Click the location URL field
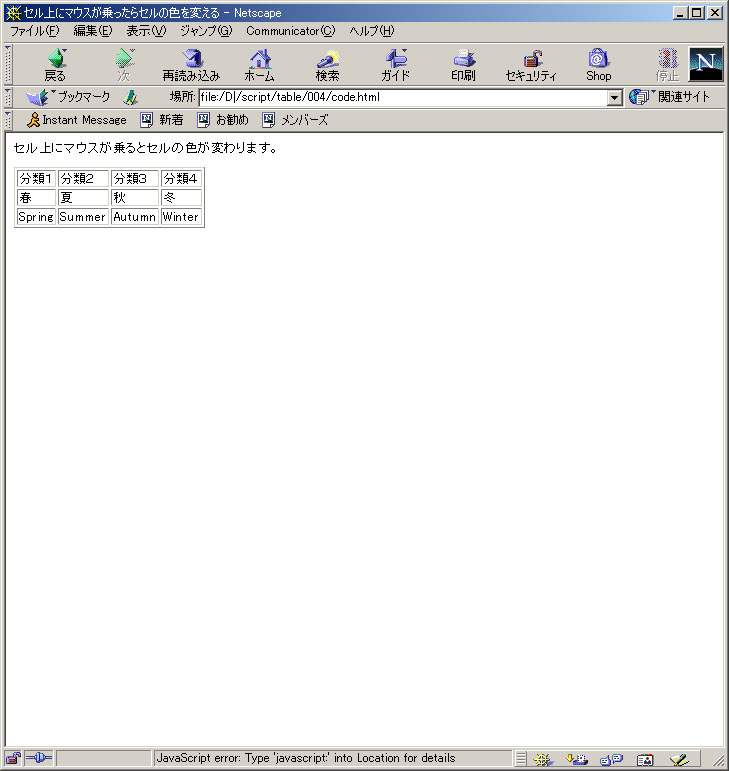729x771 pixels. pos(403,97)
